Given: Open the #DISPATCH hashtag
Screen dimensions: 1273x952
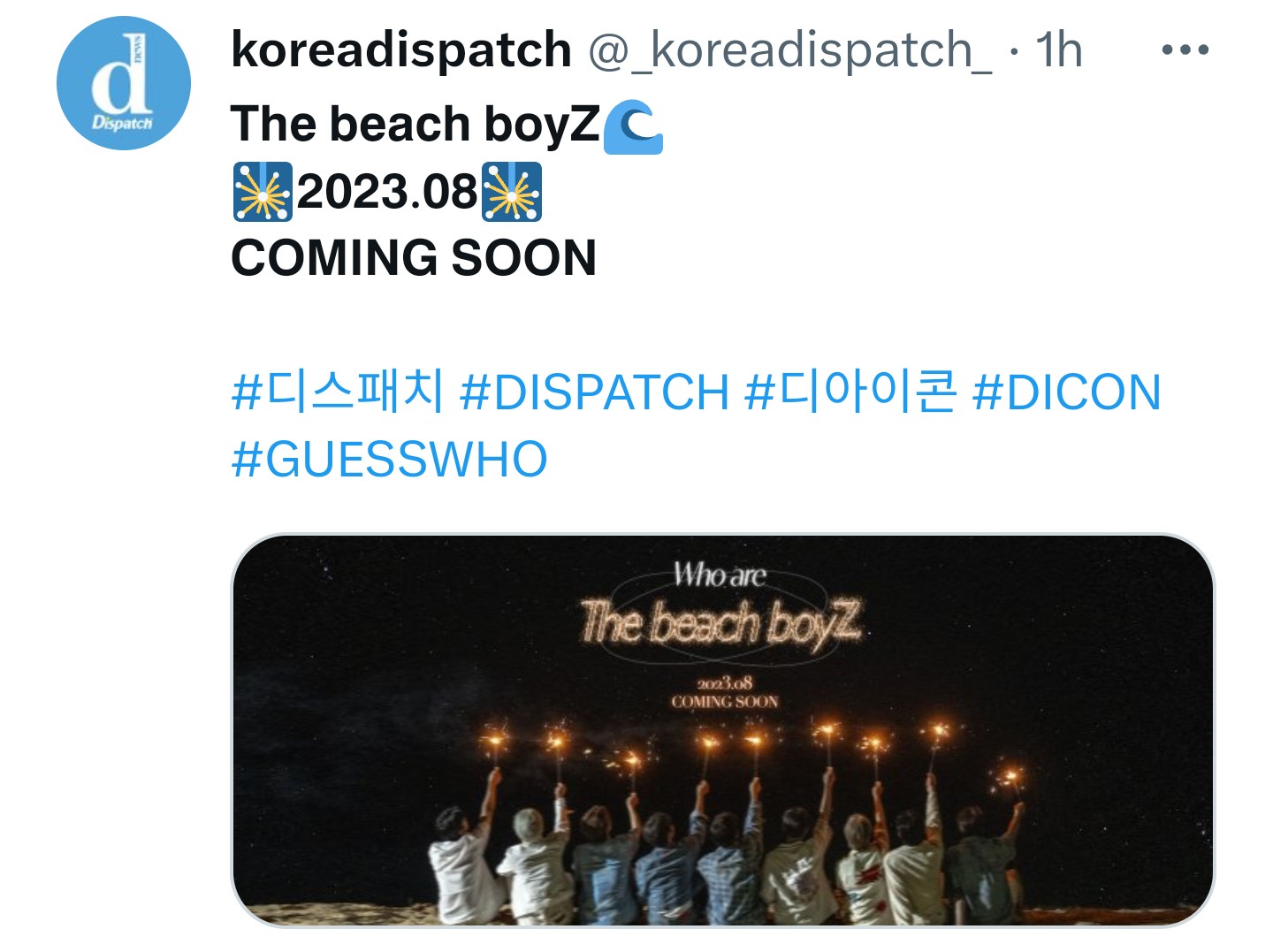Looking at the screenshot, I should click(x=594, y=392).
